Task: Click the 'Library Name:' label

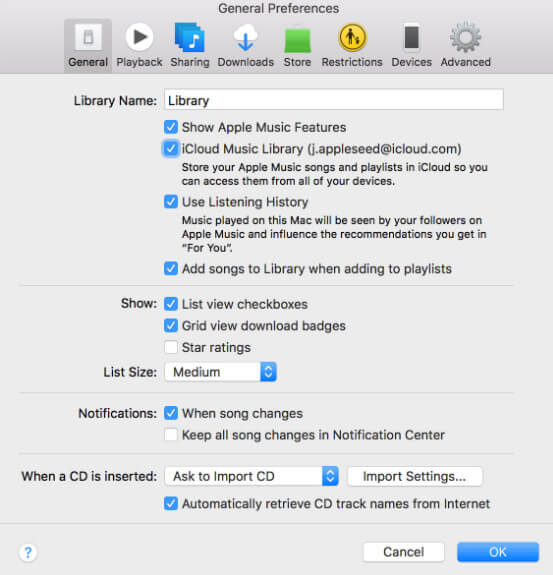Action: [115, 100]
